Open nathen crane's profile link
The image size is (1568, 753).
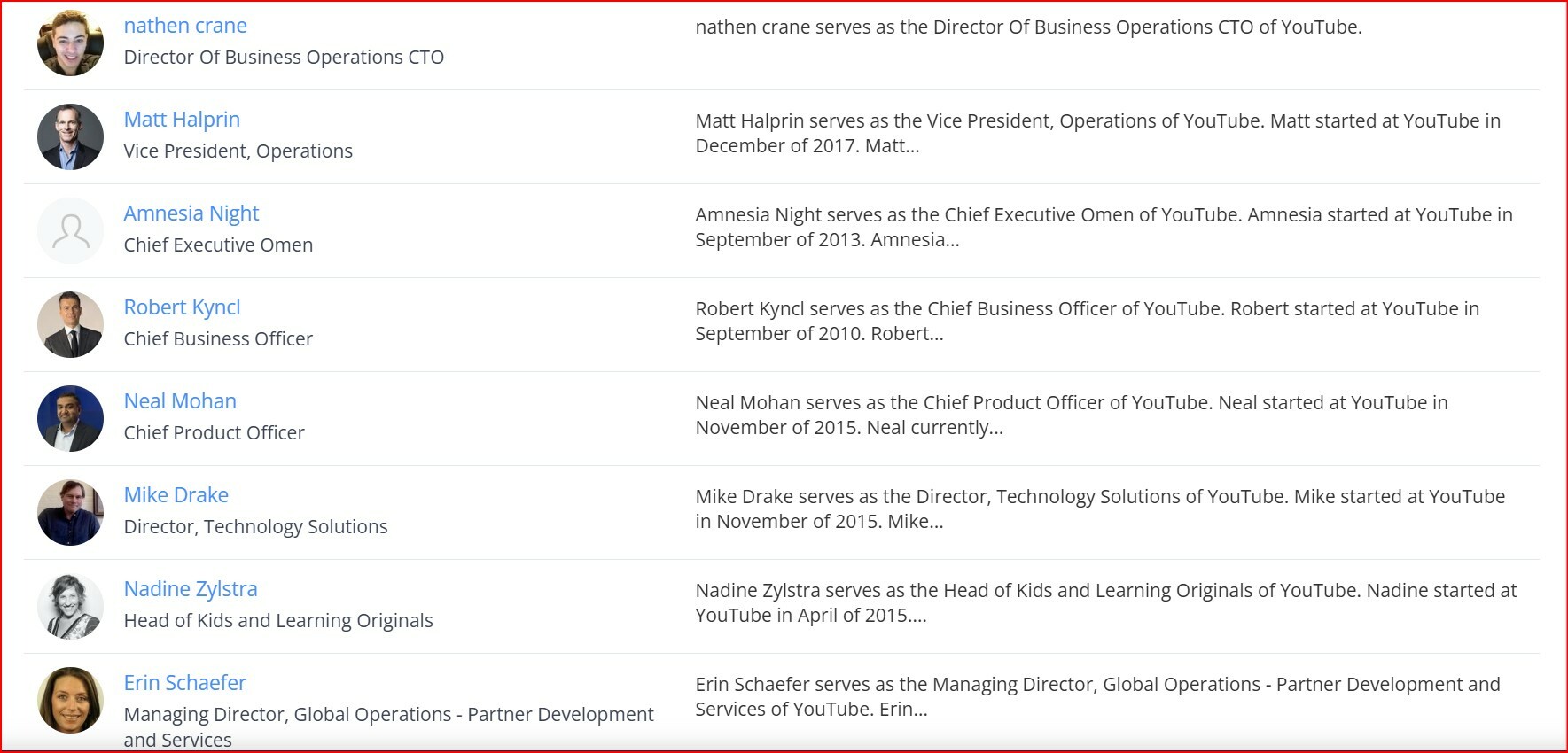coord(185,26)
